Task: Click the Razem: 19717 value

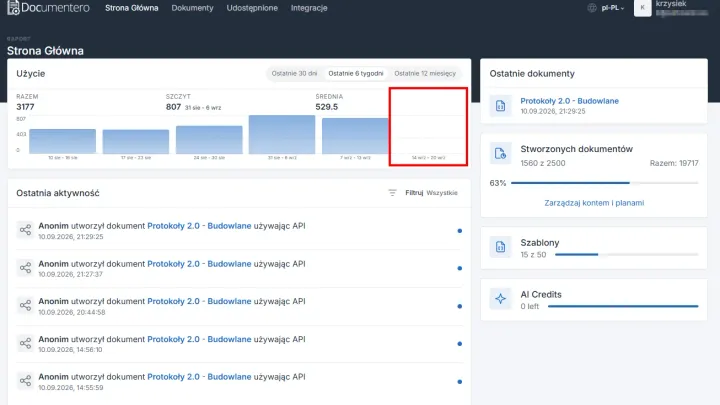Action: point(674,163)
